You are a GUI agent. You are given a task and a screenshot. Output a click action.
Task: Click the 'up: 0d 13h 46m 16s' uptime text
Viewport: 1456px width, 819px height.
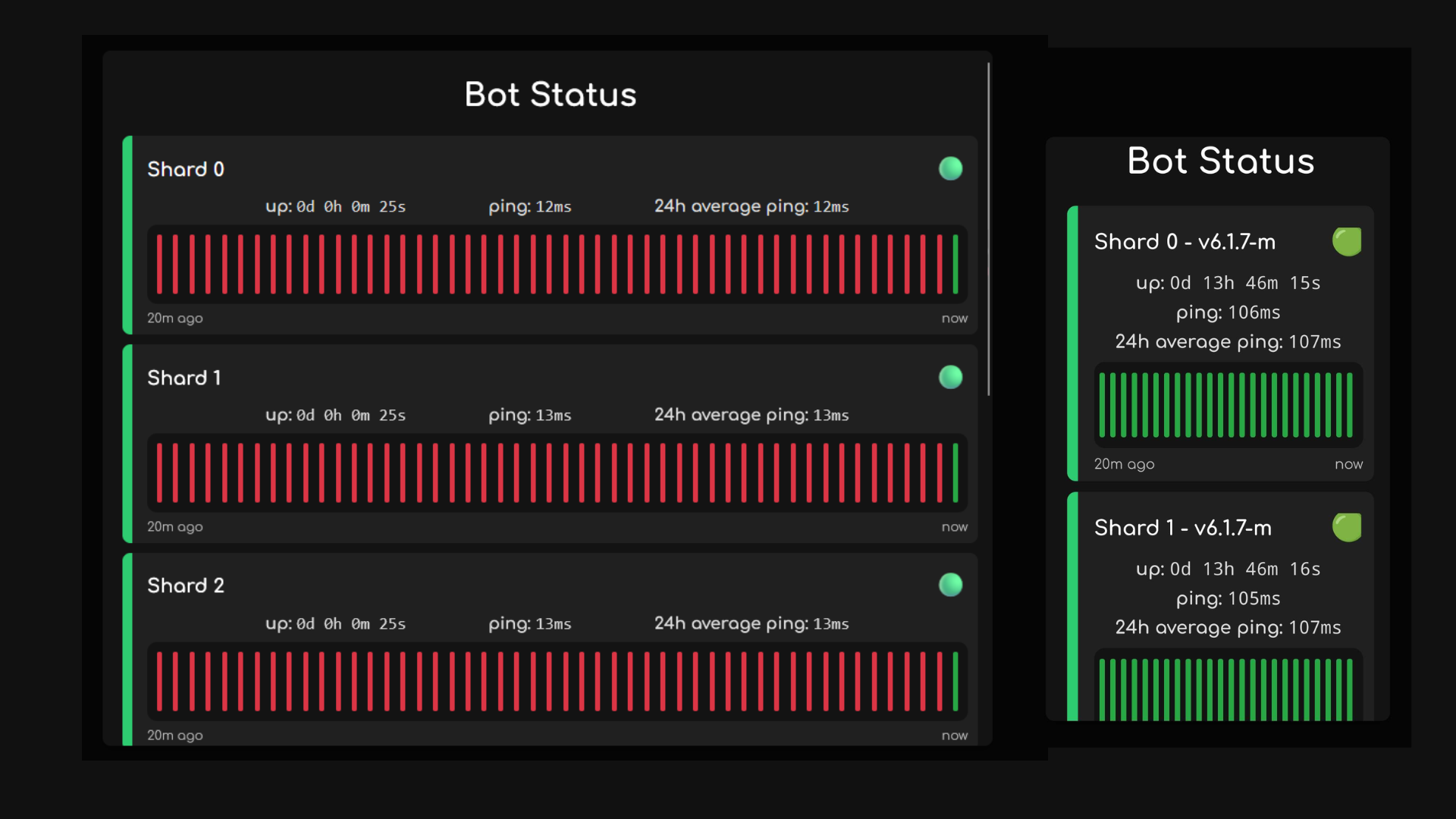tap(1228, 569)
